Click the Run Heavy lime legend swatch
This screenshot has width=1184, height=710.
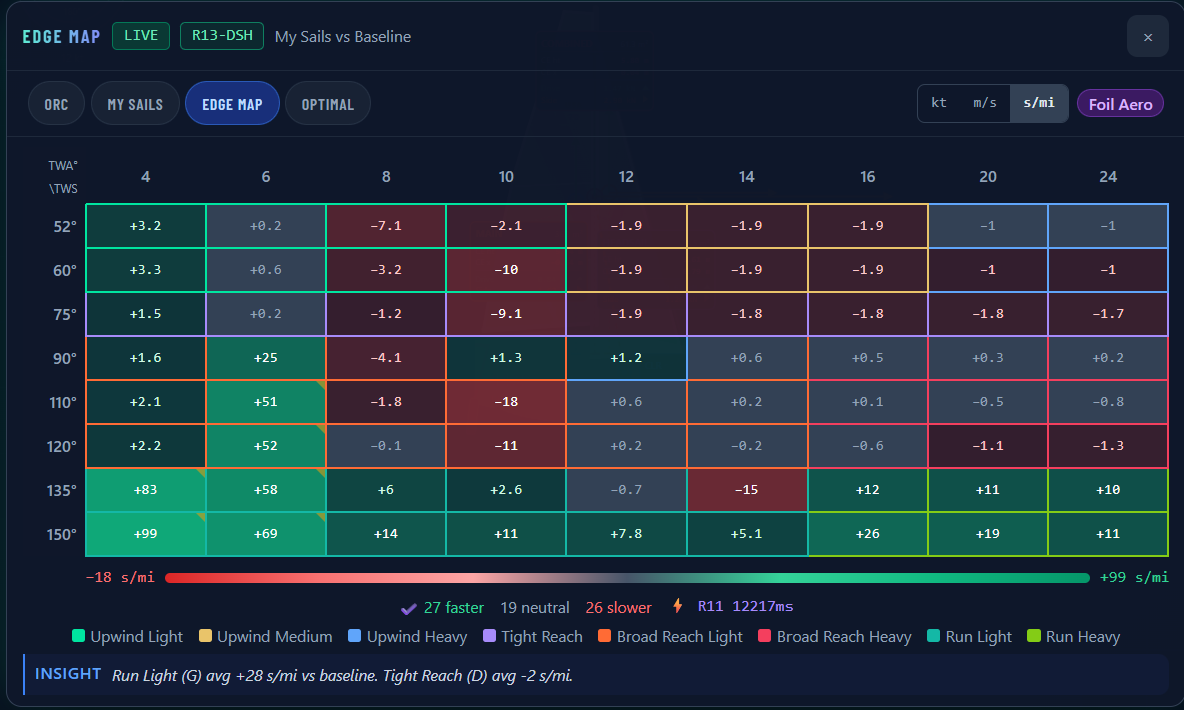pos(1034,636)
